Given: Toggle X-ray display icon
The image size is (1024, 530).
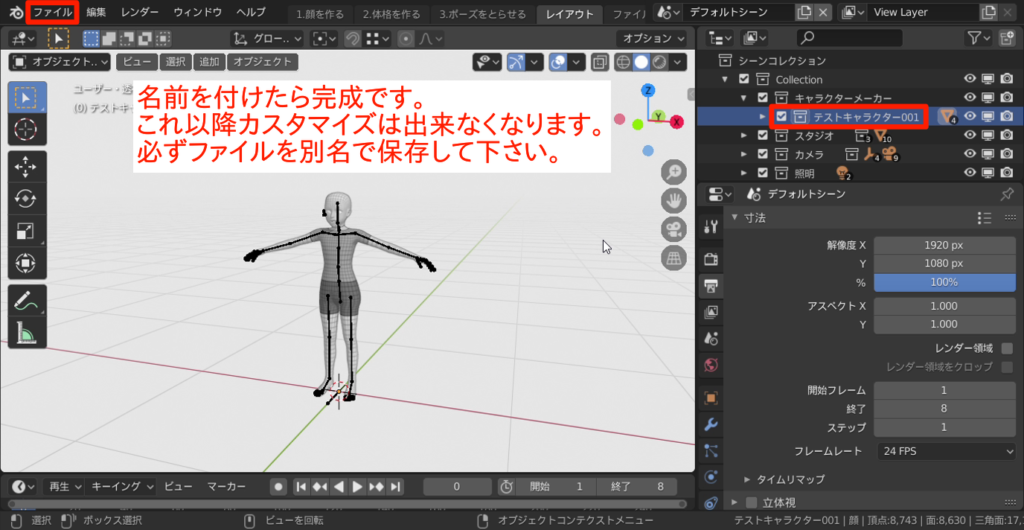Looking at the screenshot, I should [600, 62].
